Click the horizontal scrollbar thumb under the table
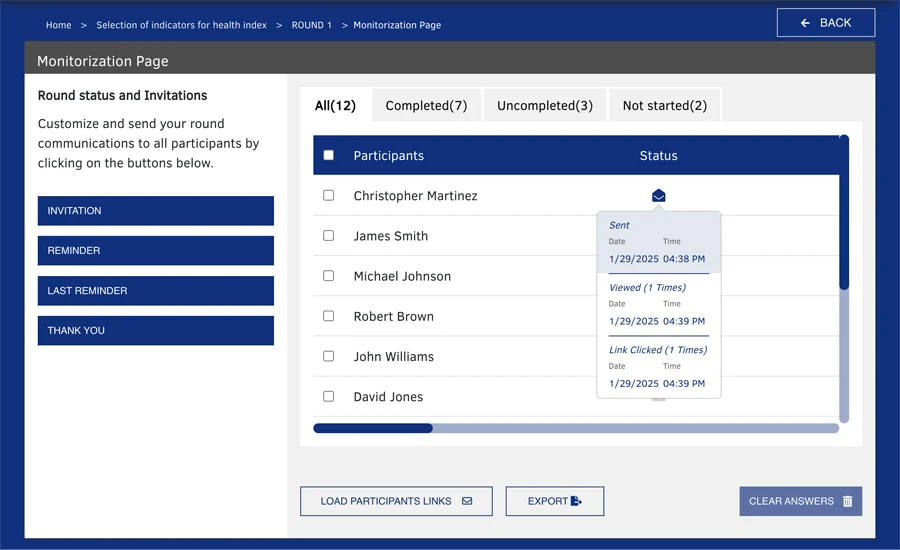Screen dimensions: 900x550 pyautogui.click(x=373, y=428)
